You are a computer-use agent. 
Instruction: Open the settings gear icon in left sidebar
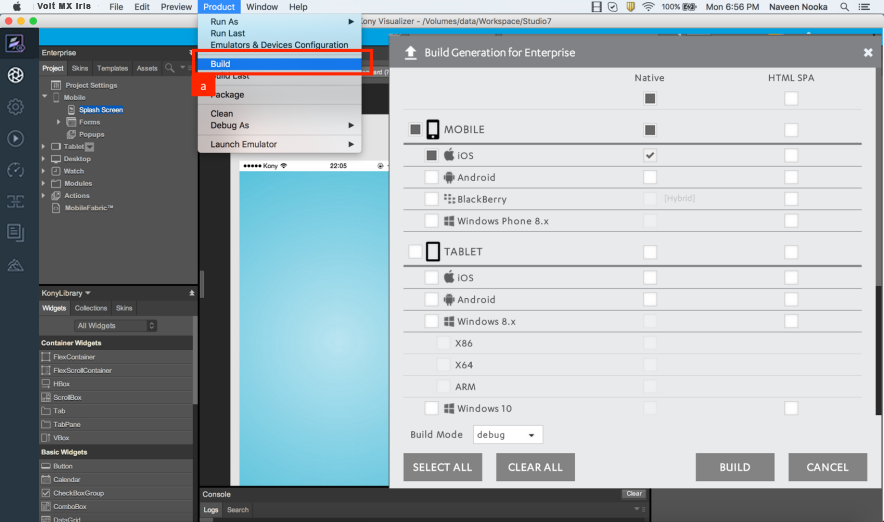click(x=15, y=107)
